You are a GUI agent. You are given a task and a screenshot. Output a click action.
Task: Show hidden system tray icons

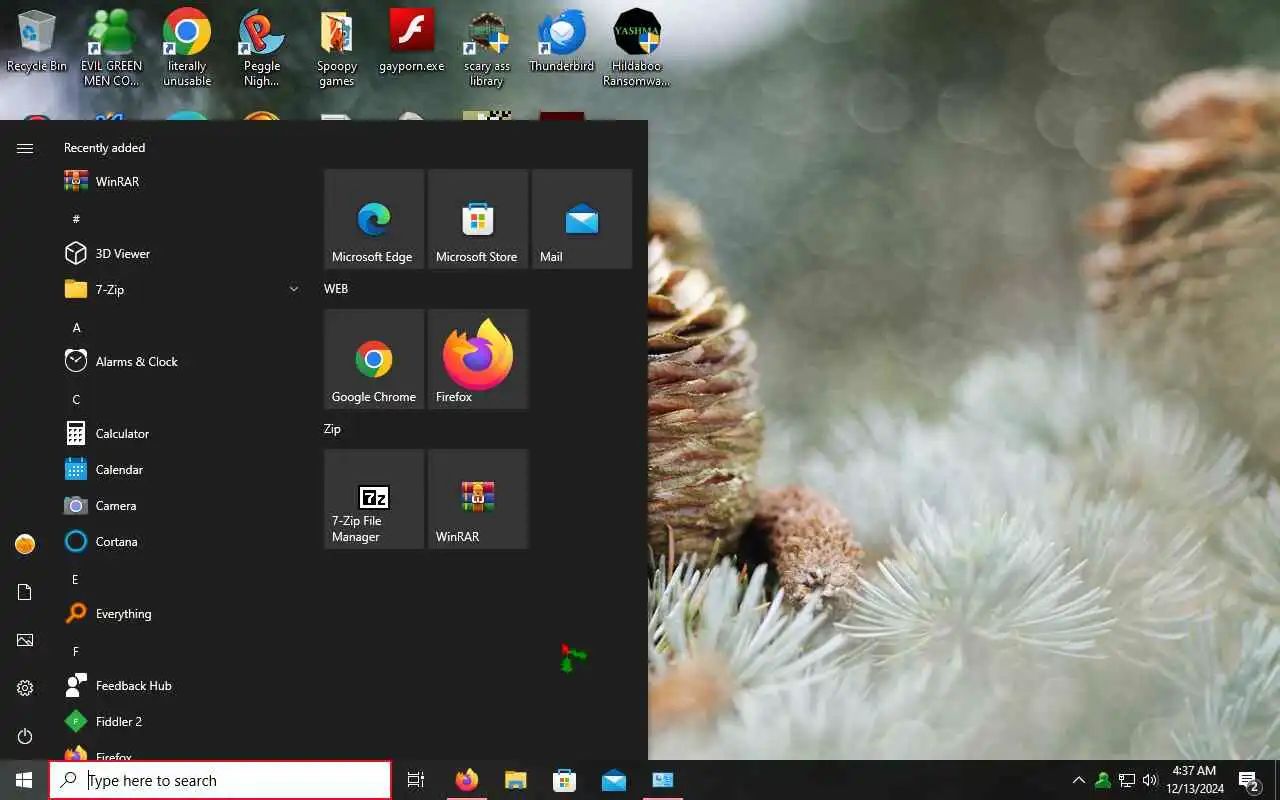click(1078, 780)
